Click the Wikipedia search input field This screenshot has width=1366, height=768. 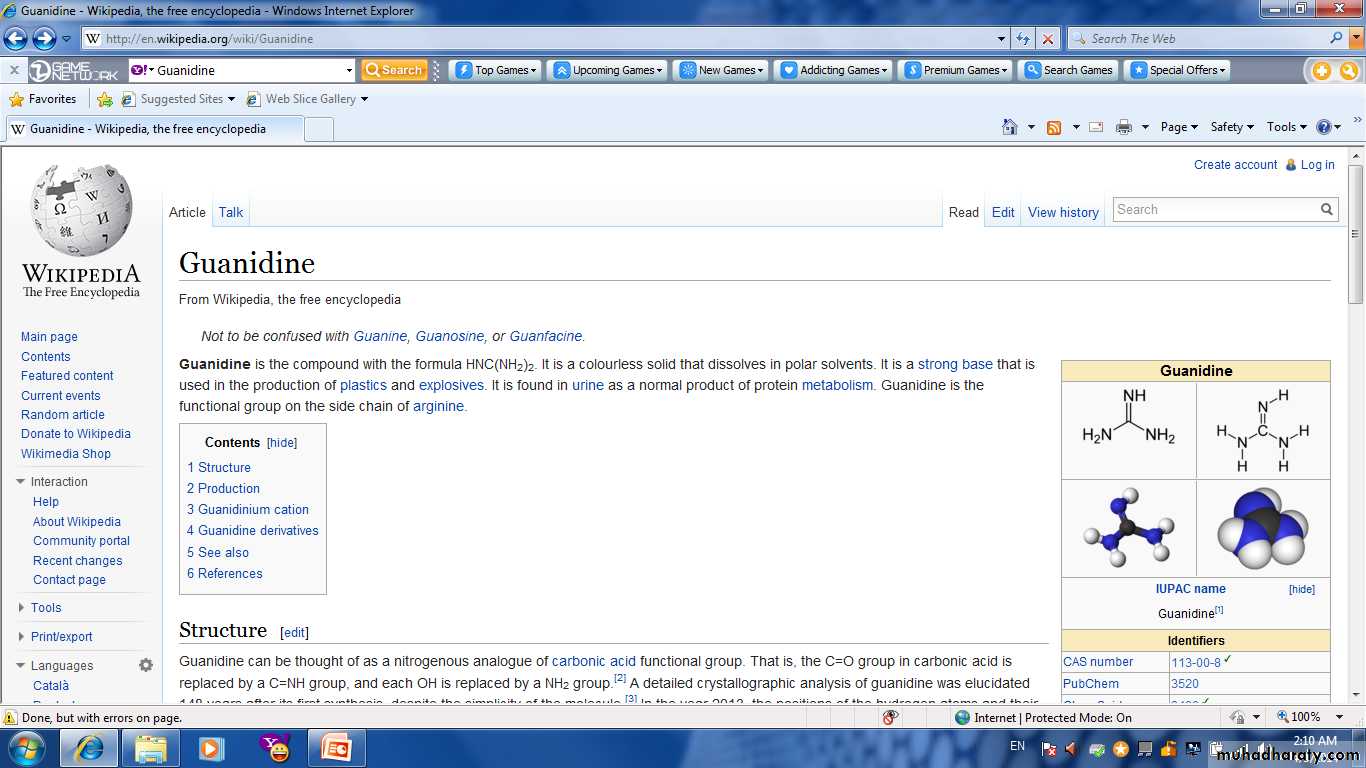point(1214,210)
